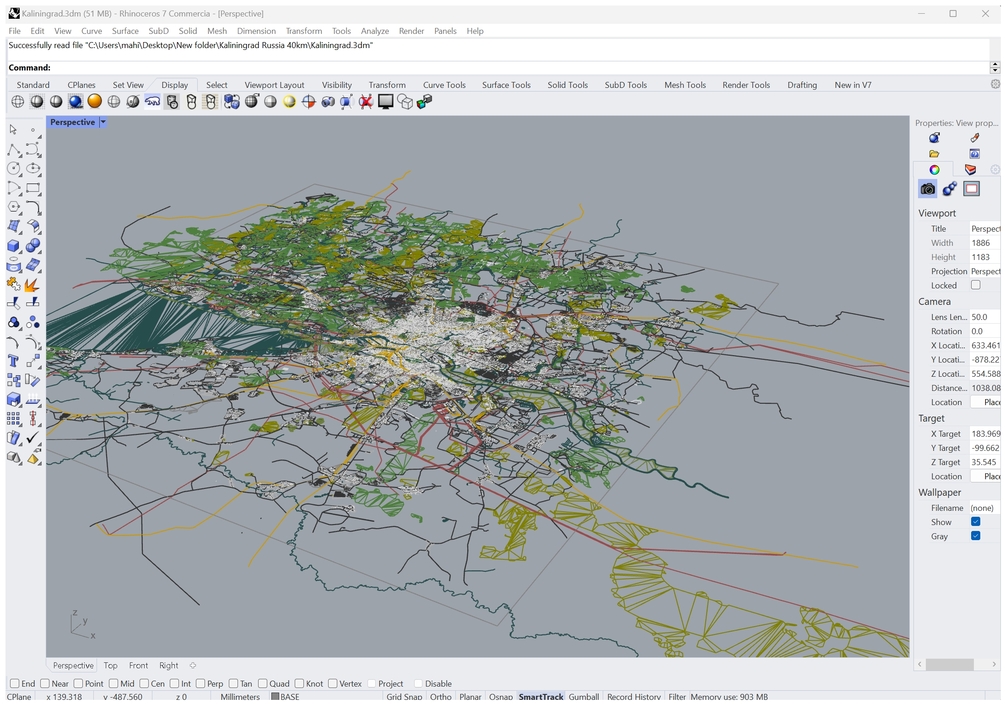Add a new viewport tab with plus icon

193,666
